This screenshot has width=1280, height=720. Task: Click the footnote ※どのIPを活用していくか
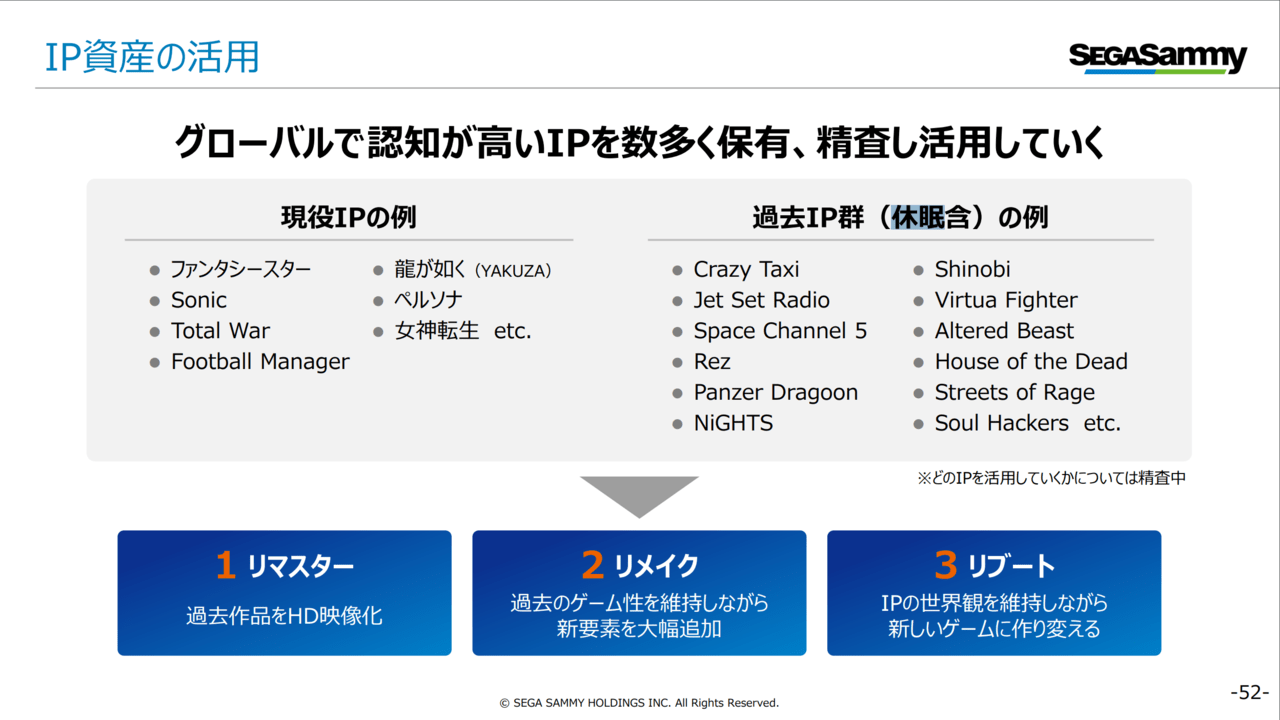click(x=1052, y=478)
